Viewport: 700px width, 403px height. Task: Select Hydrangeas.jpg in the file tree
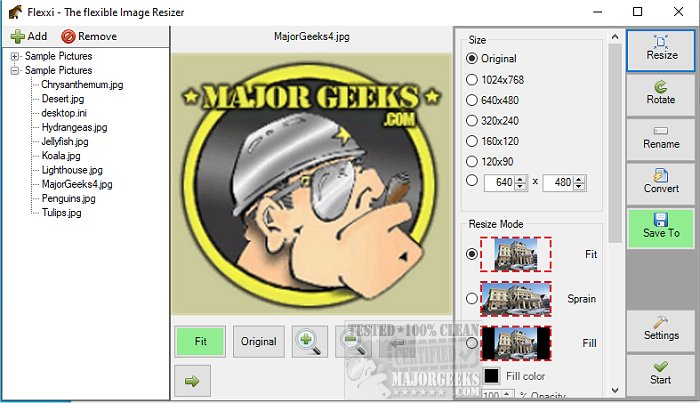coord(75,128)
